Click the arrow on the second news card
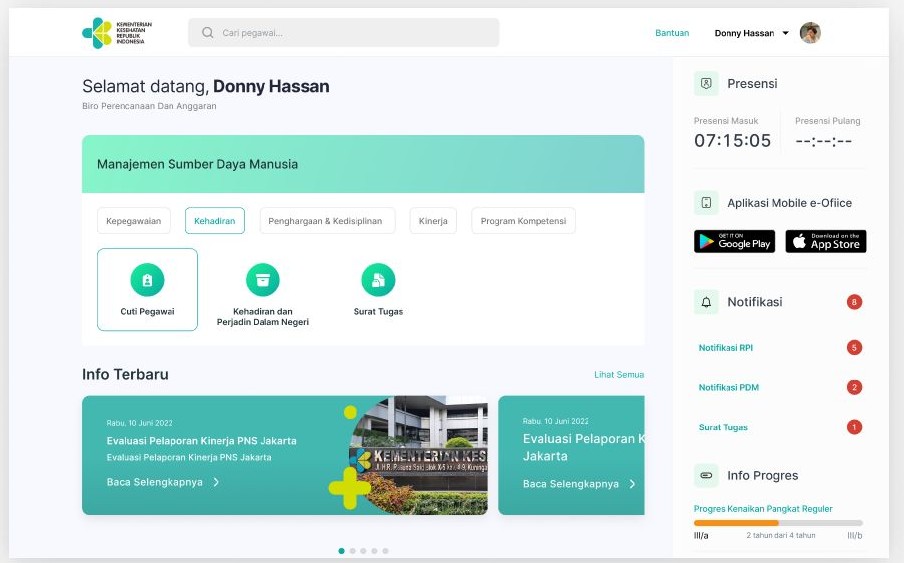This screenshot has height=563, width=904. coord(632,484)
